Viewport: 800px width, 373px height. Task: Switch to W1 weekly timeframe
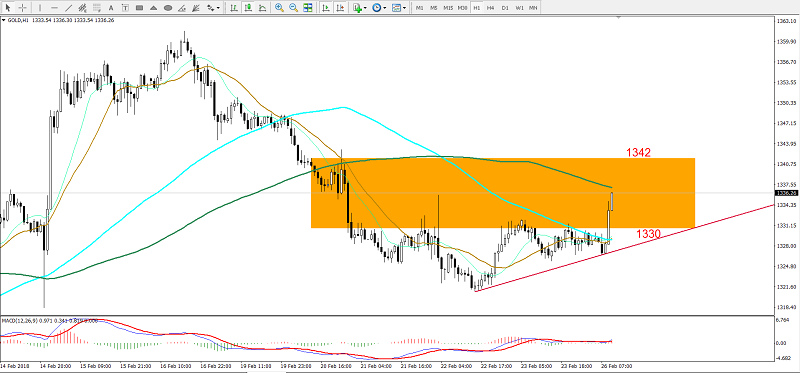coord(519,8)
